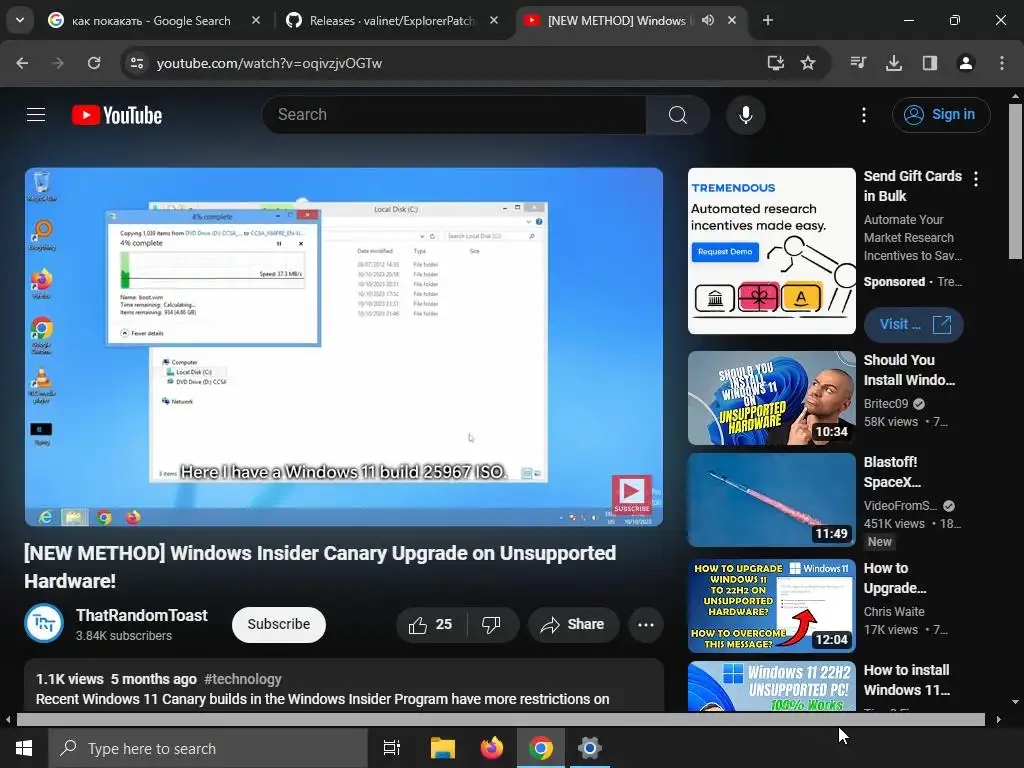Go back to previous page
Image resolution: width=1024 pixels, height=768 pixels.
pyautogui.click(x=22, y=63)
